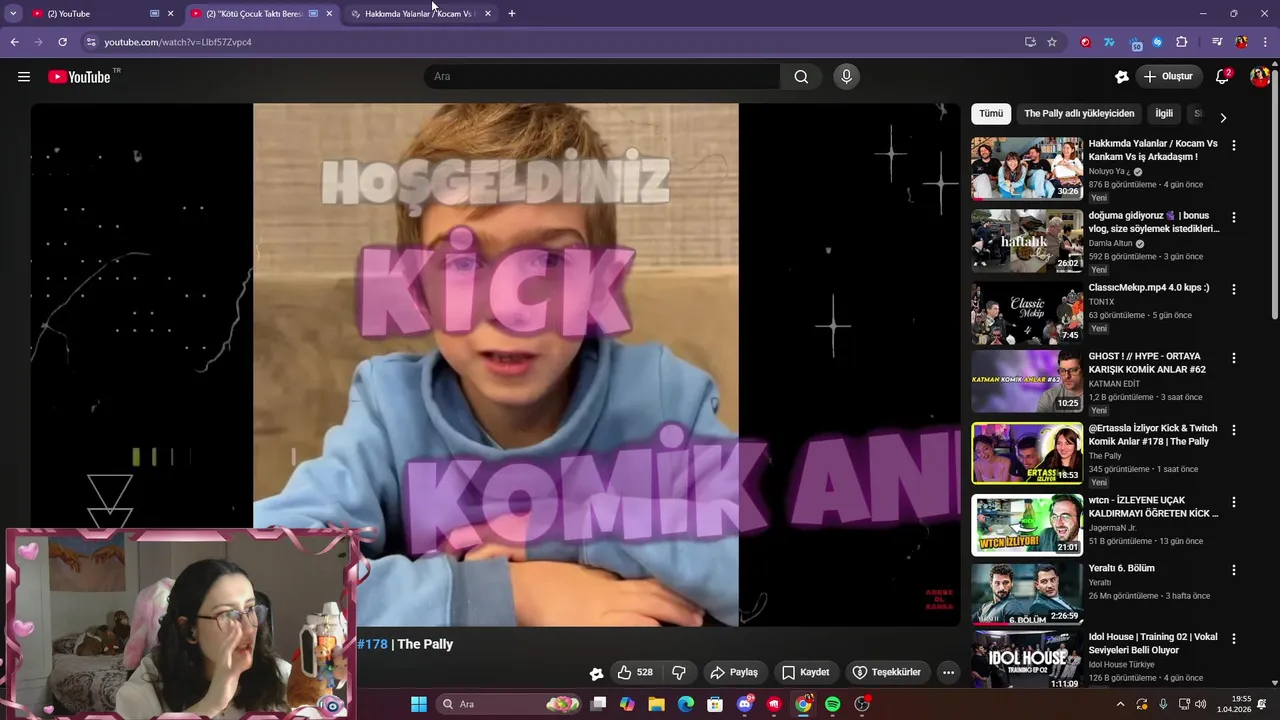1280x720 pixels.
Task: Open options for '@Ertassla İzliyor' video
Action: coord(1233,430)
